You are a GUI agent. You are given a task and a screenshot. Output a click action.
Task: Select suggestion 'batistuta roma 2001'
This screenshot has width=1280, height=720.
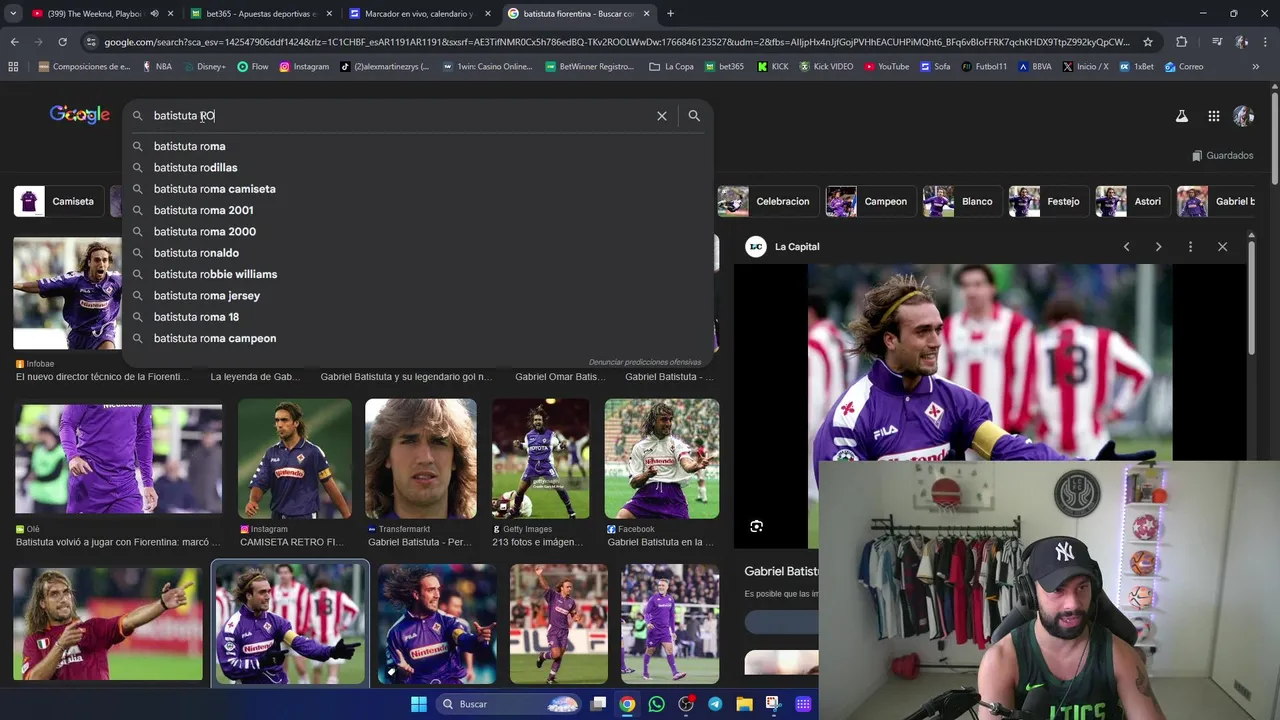[418, 210]
